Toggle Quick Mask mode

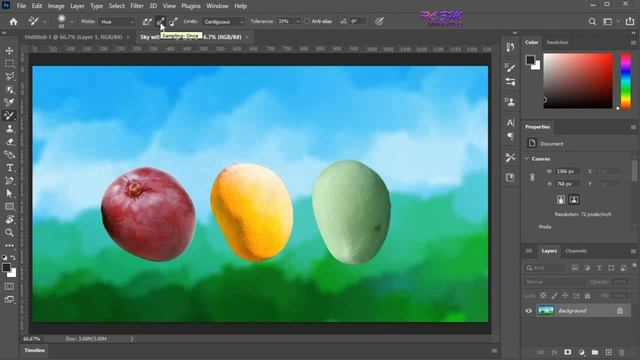pyautogui.click(x=9, y=287)
